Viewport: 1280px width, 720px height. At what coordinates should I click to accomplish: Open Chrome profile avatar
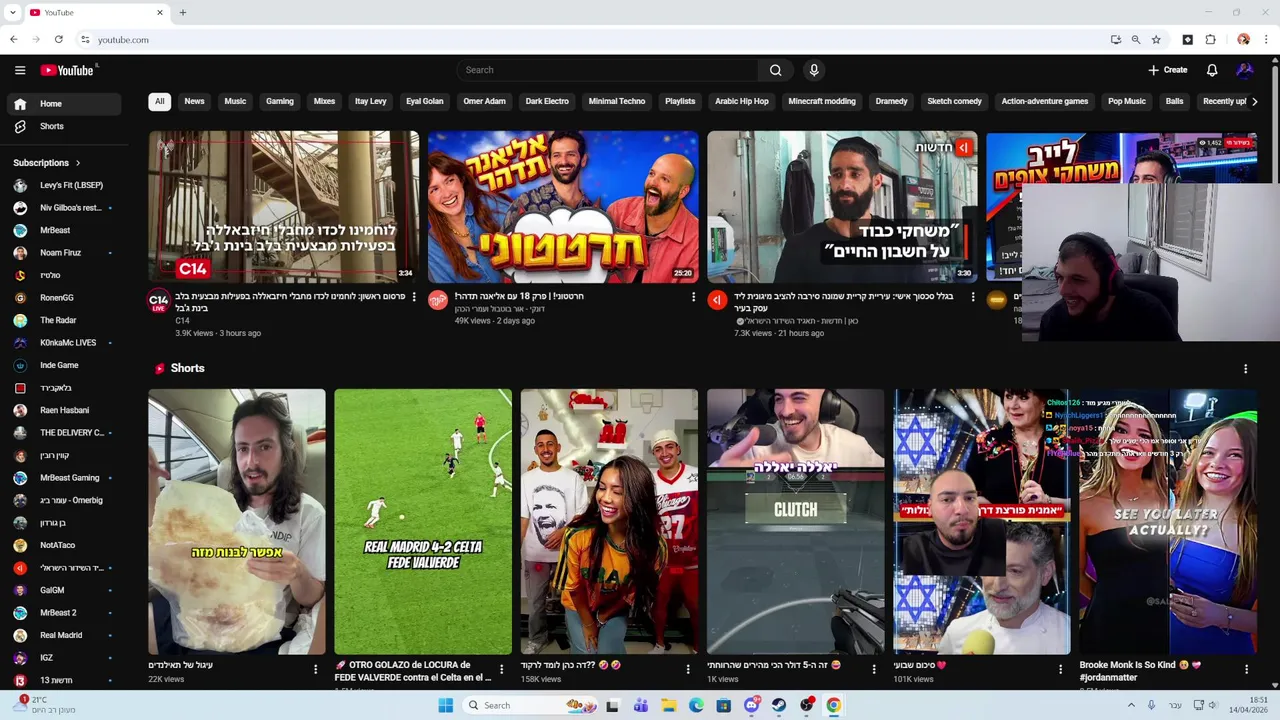click(1243, 39)
